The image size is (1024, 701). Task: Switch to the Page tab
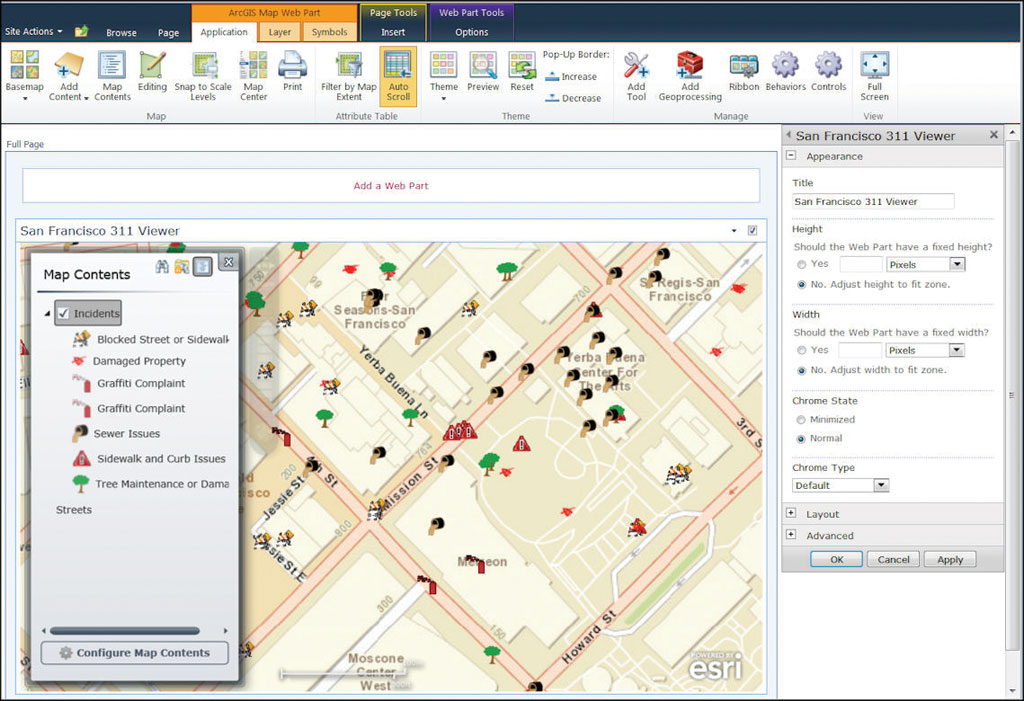(x=168, y=32)
